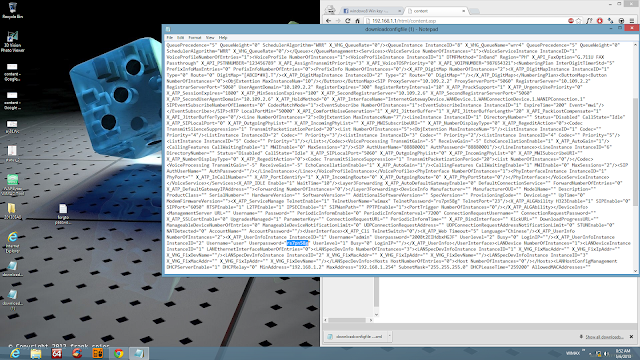Viewport: 640px width, 360px height.
Task: Click the highlighted Userpassword value in Notepad
Action: tap(297, 243)
